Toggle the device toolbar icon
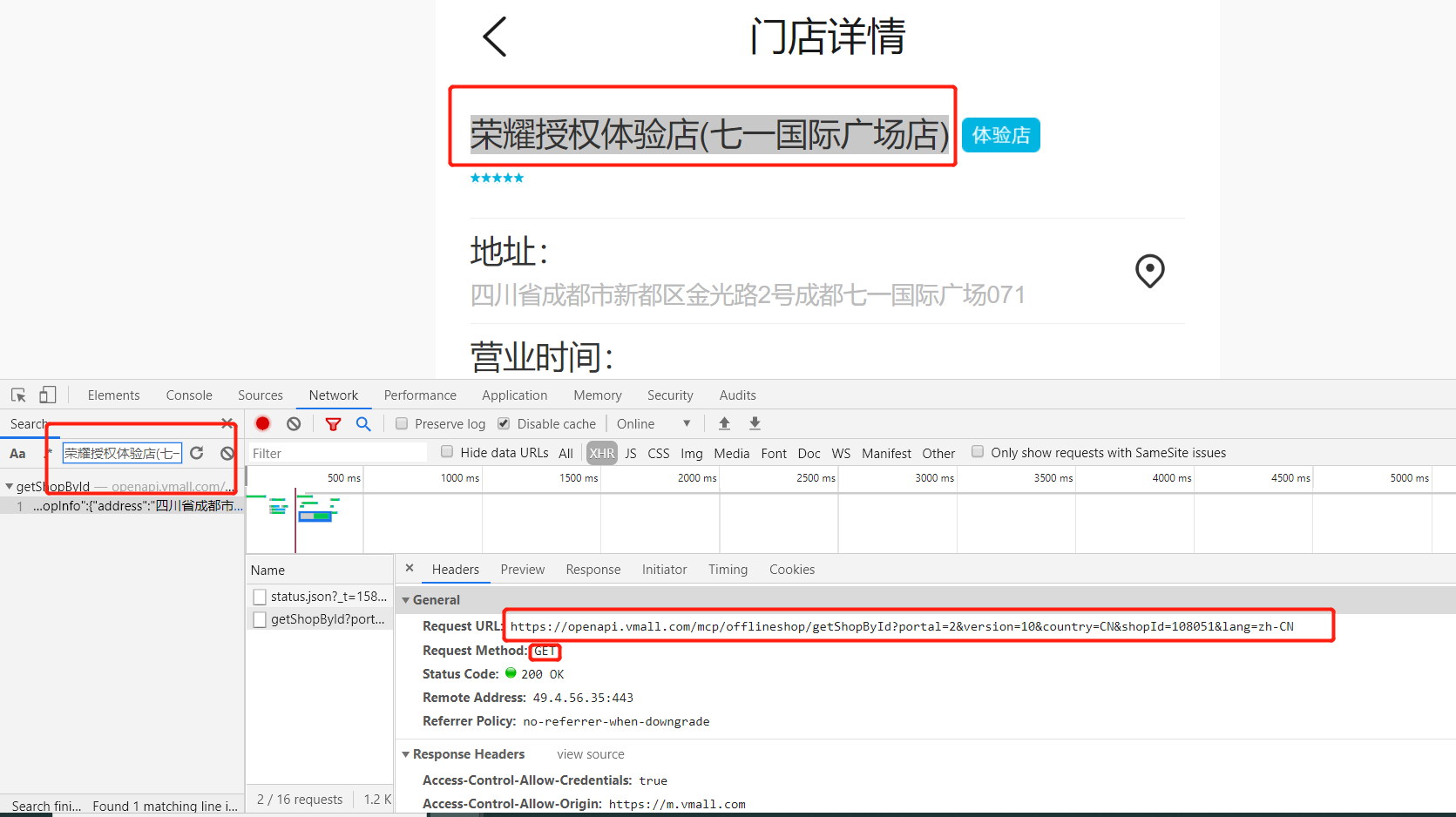This screenshot has height=817, width=1456. point(48,395)
